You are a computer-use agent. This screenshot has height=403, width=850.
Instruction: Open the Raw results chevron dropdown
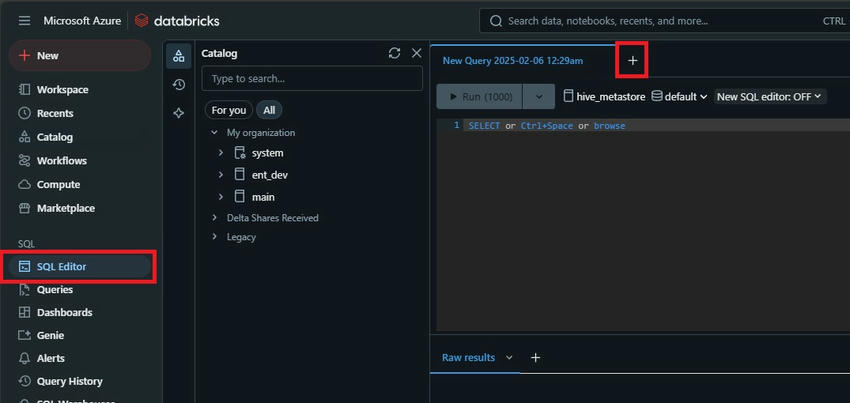pos(509,357)
